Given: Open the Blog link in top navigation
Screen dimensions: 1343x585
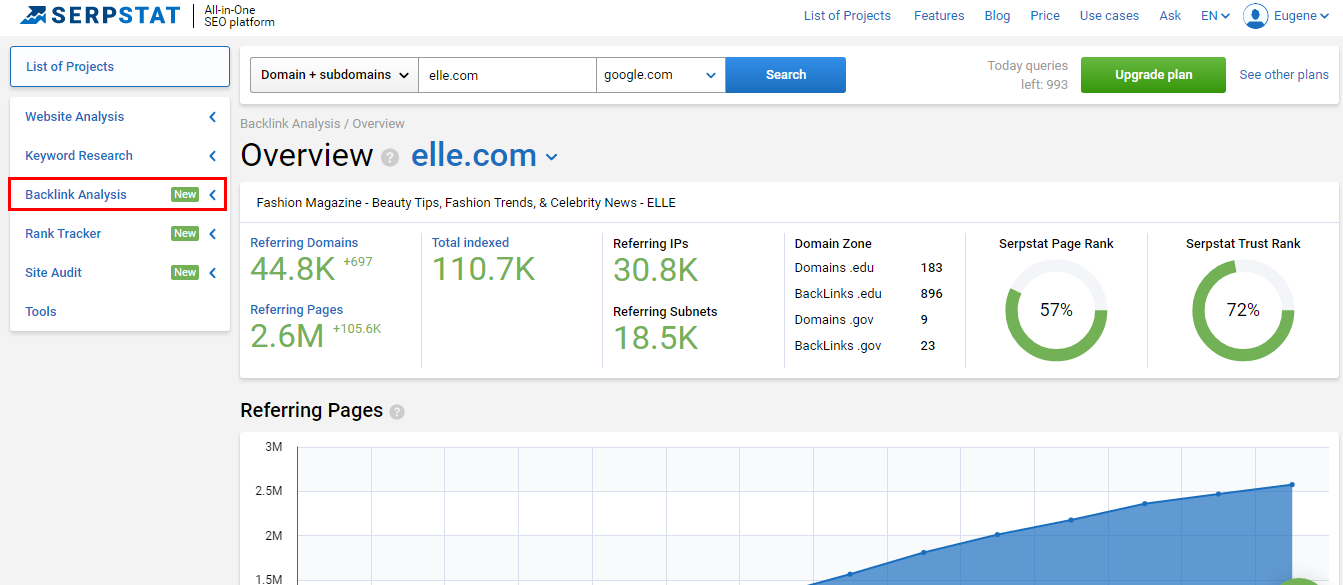Looking at the screenshot, I should click(998, 16).
